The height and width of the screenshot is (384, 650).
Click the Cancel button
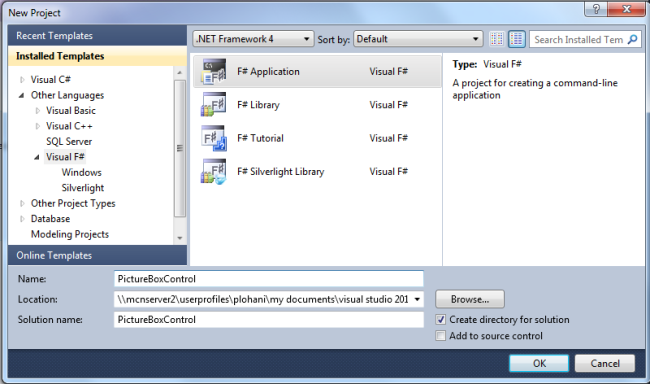click(x=605, y=363)
